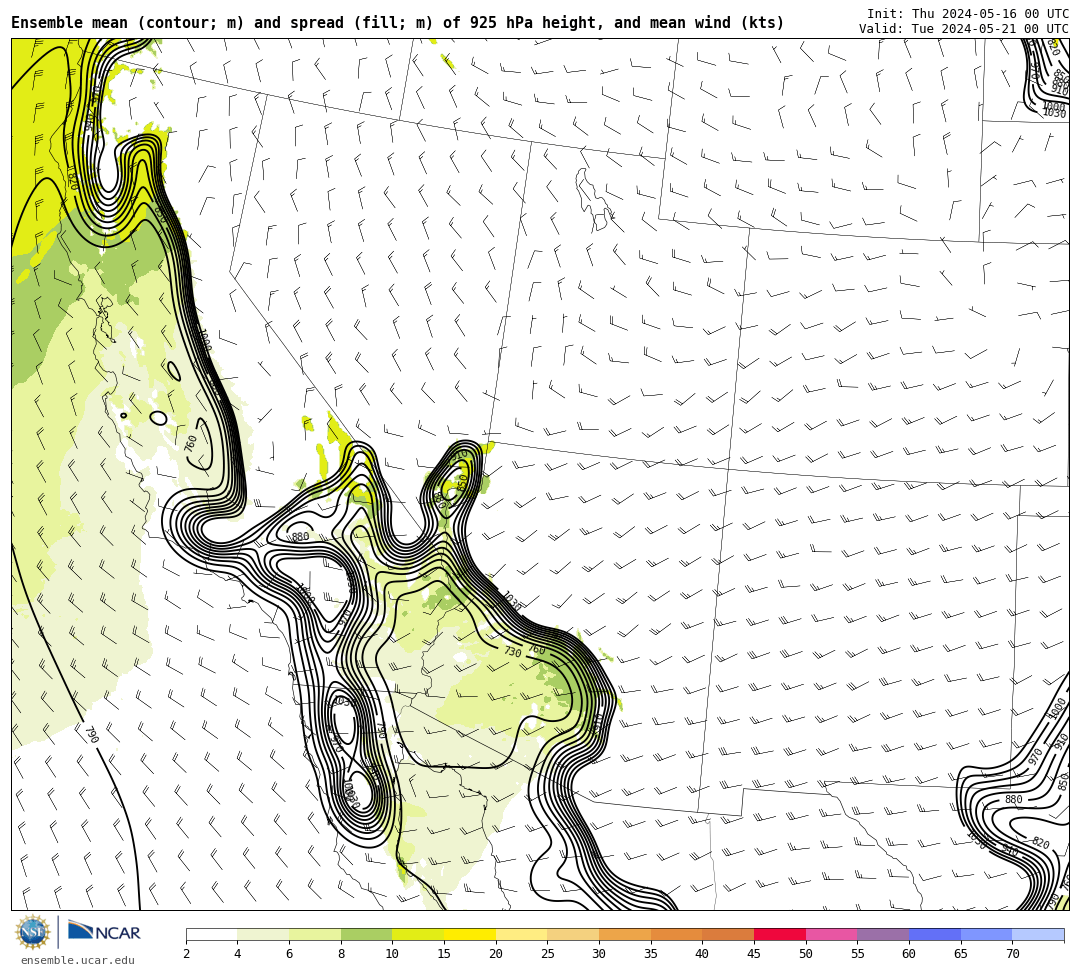This screenshot has width=1080, height=973.
Task: Click the '880' contour label in southern California
Action: (x=300, y=536)
